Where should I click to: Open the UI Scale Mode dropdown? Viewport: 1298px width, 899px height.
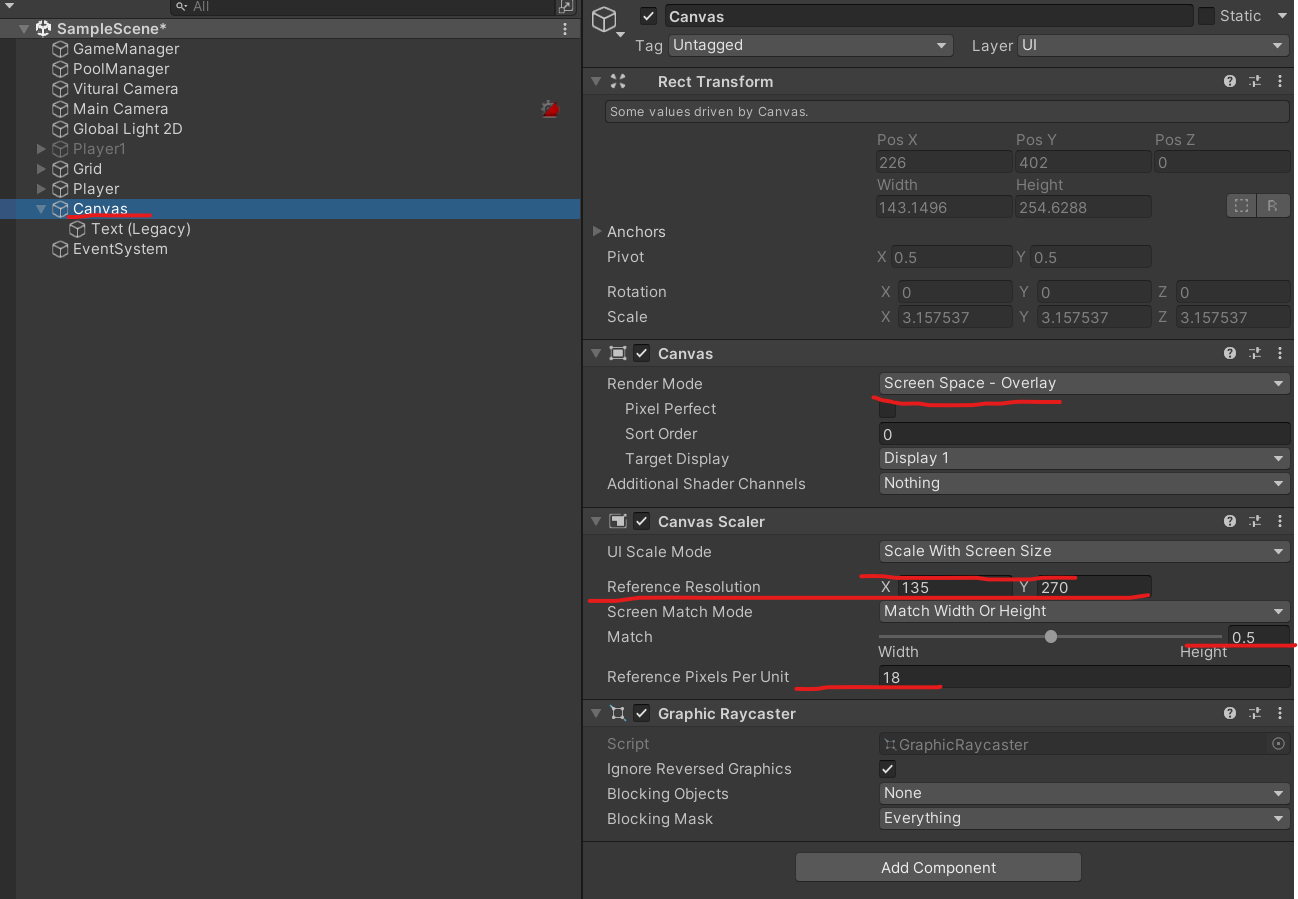pos(1083,552)
